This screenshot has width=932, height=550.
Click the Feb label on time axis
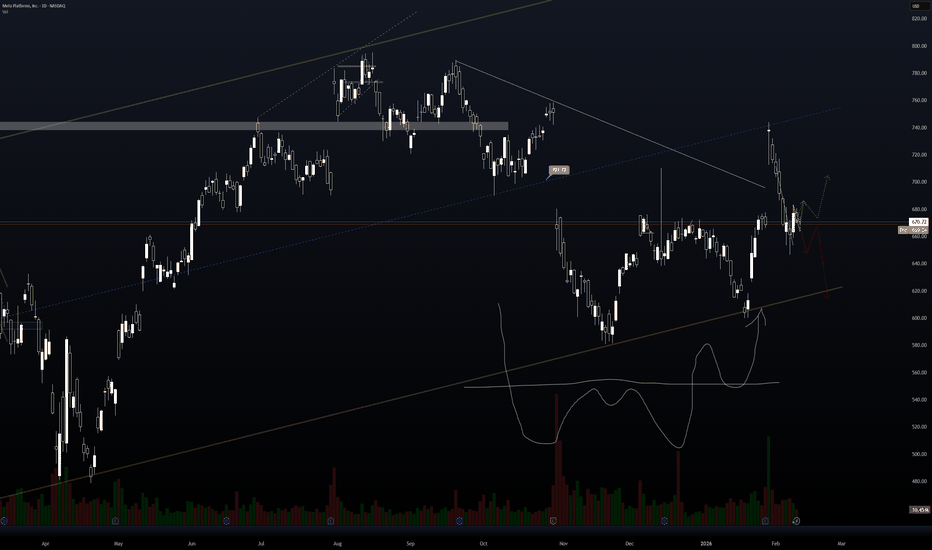(x=775, y=543)
